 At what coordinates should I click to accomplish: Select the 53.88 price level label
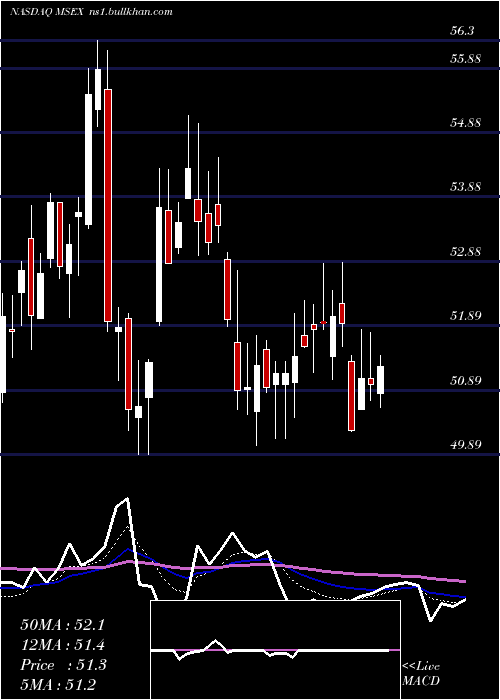(x=466, y=187)
